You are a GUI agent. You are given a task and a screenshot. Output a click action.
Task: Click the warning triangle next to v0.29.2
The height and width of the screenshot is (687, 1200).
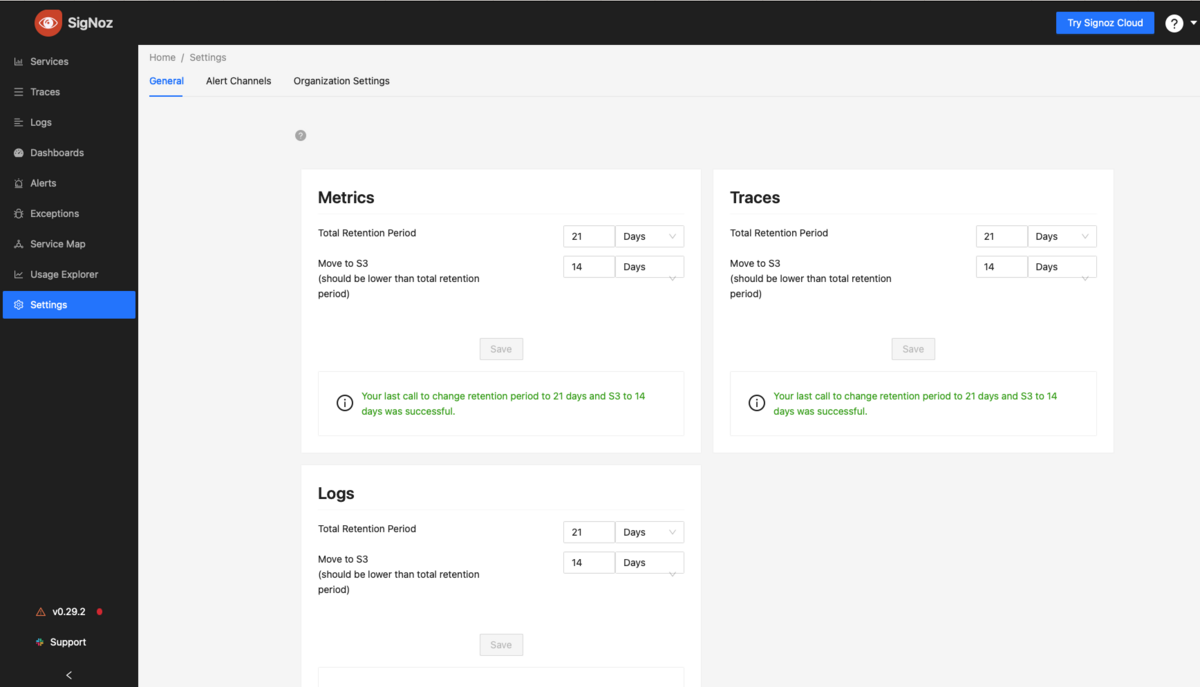(41, 612)
